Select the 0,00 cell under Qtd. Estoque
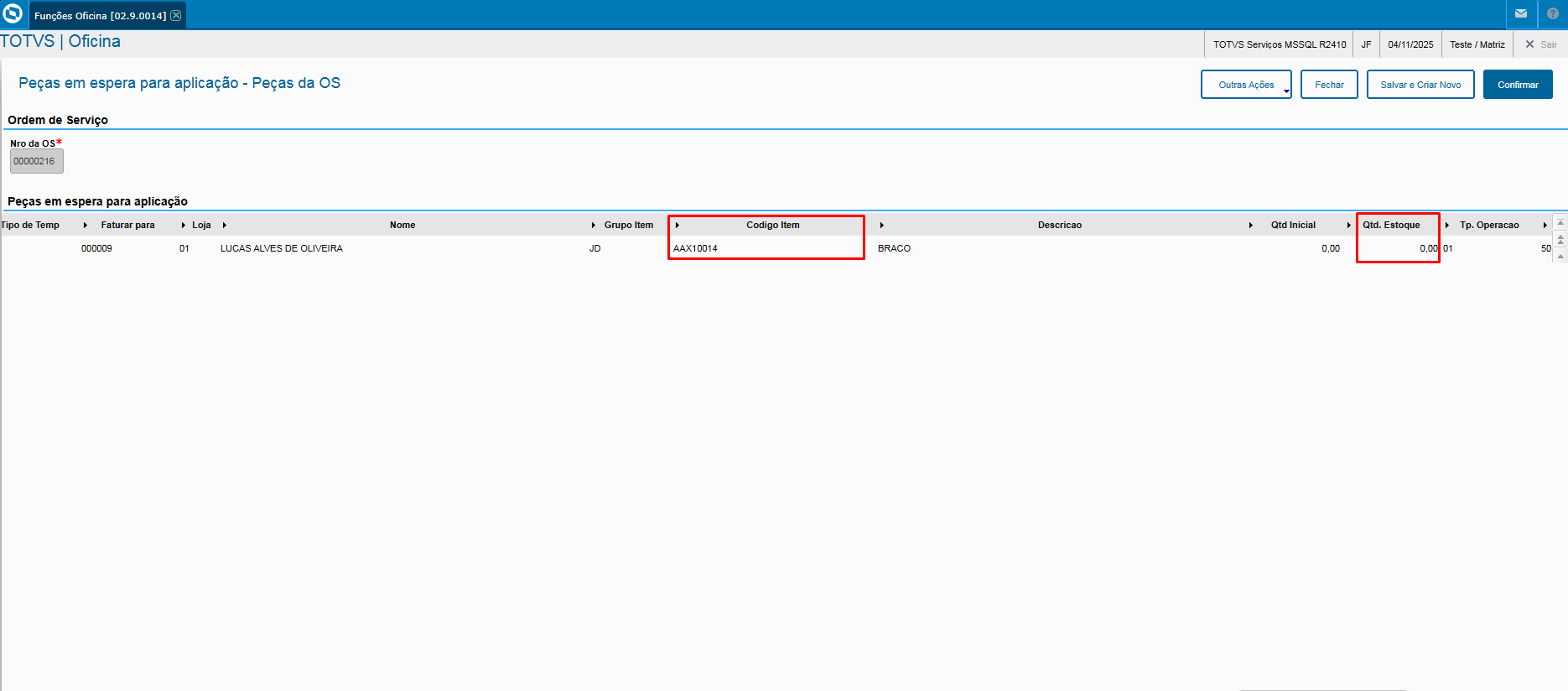The image size is (1568, 691). click(1429, 248)
